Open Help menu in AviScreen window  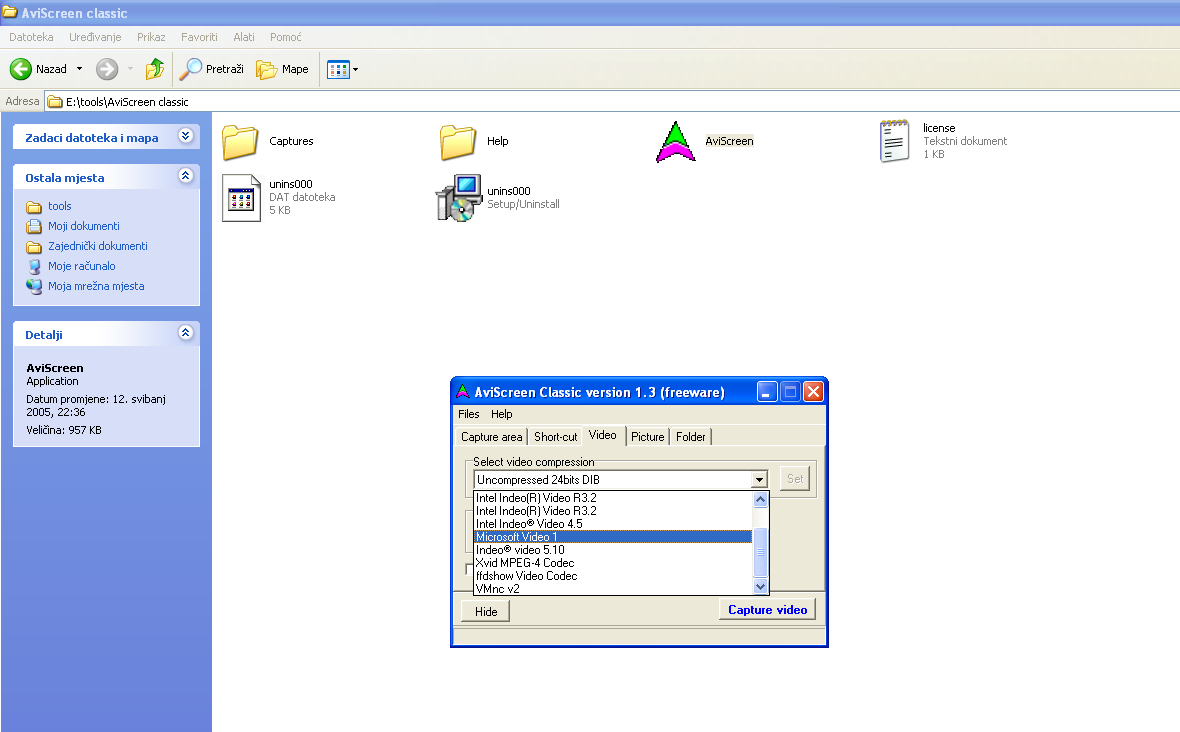tap(502, 415)
